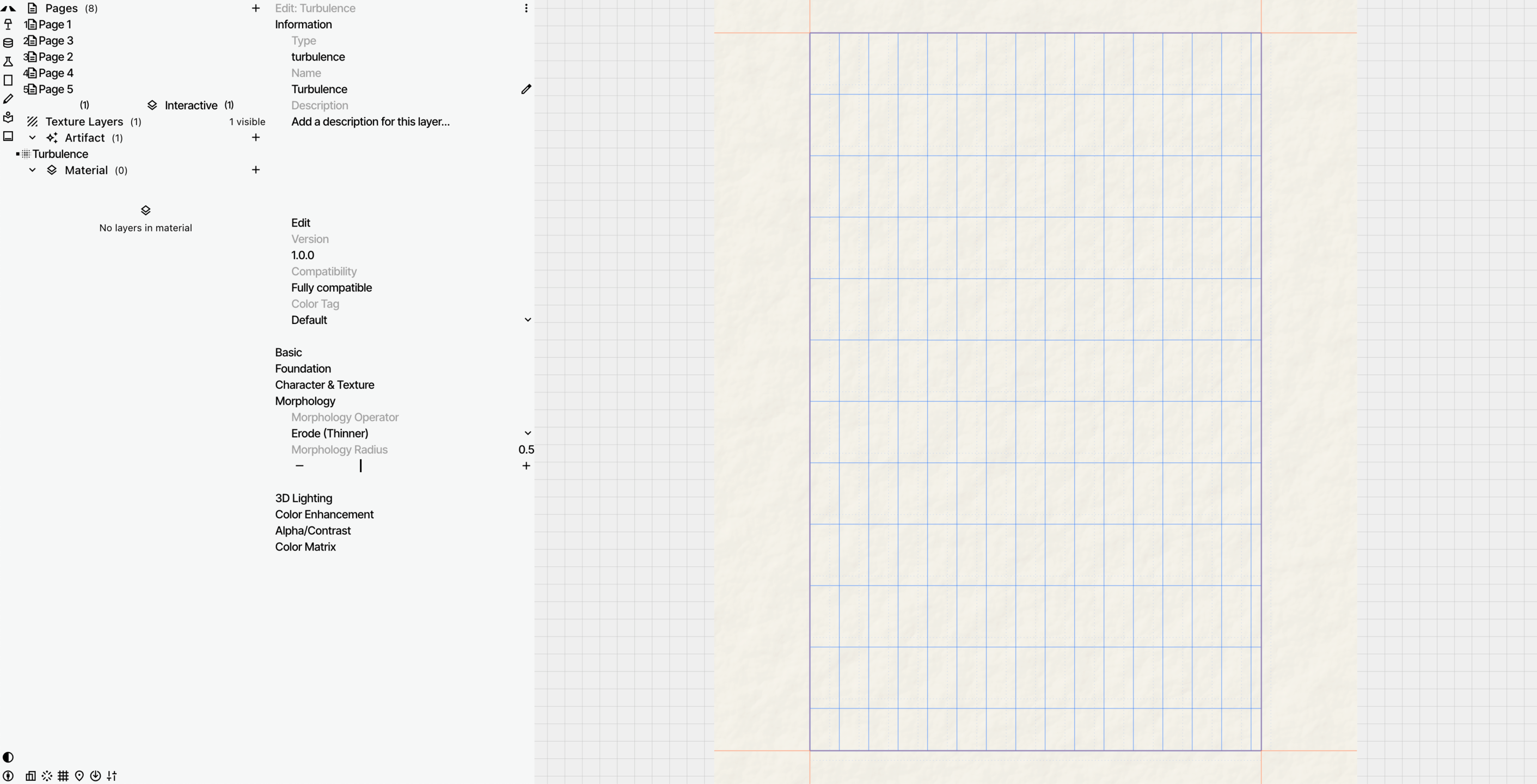Click the flask icon in left sidebar

pos(8,62)
